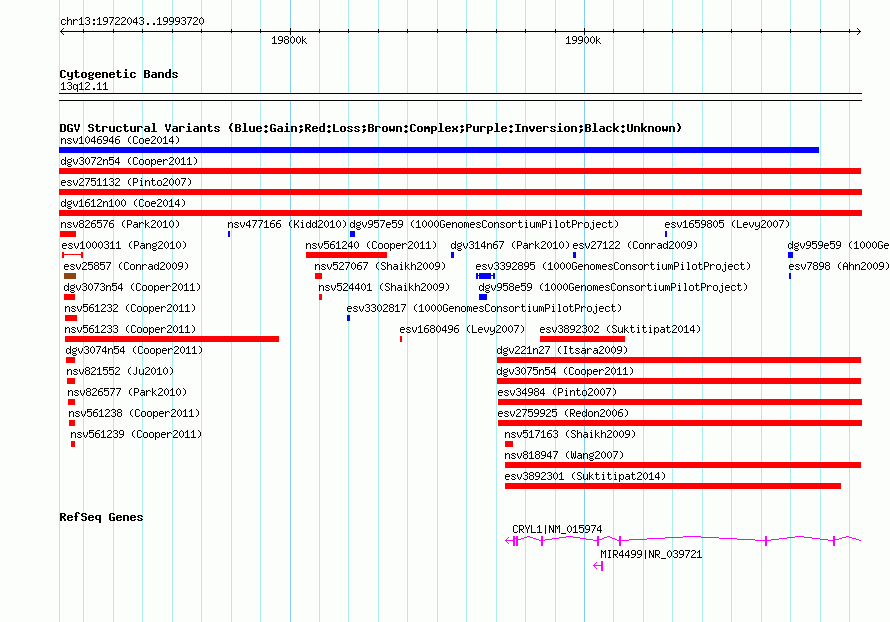Click the chr13:19722043..19993720 coordinates text
Viewport: 890px width, 622px height.
[132, 21]
